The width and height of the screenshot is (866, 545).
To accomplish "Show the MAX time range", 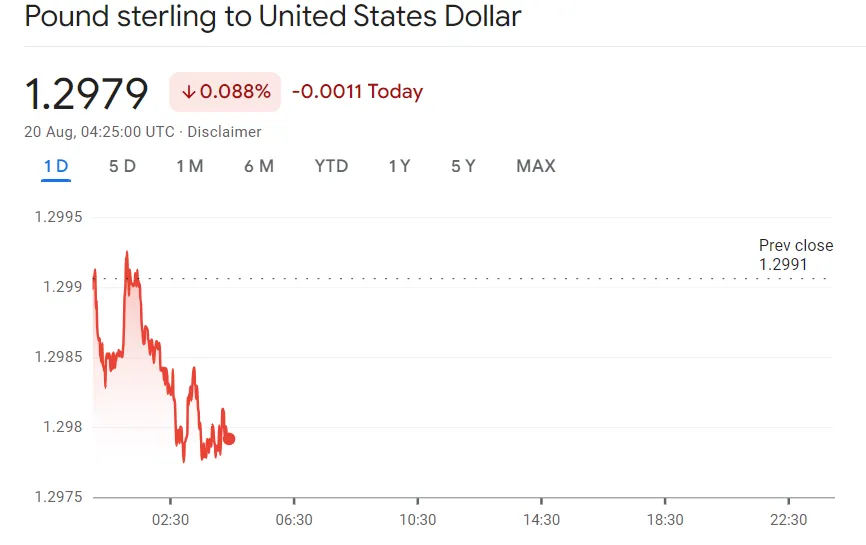I will pyautogui.click(x=535, y=166).
